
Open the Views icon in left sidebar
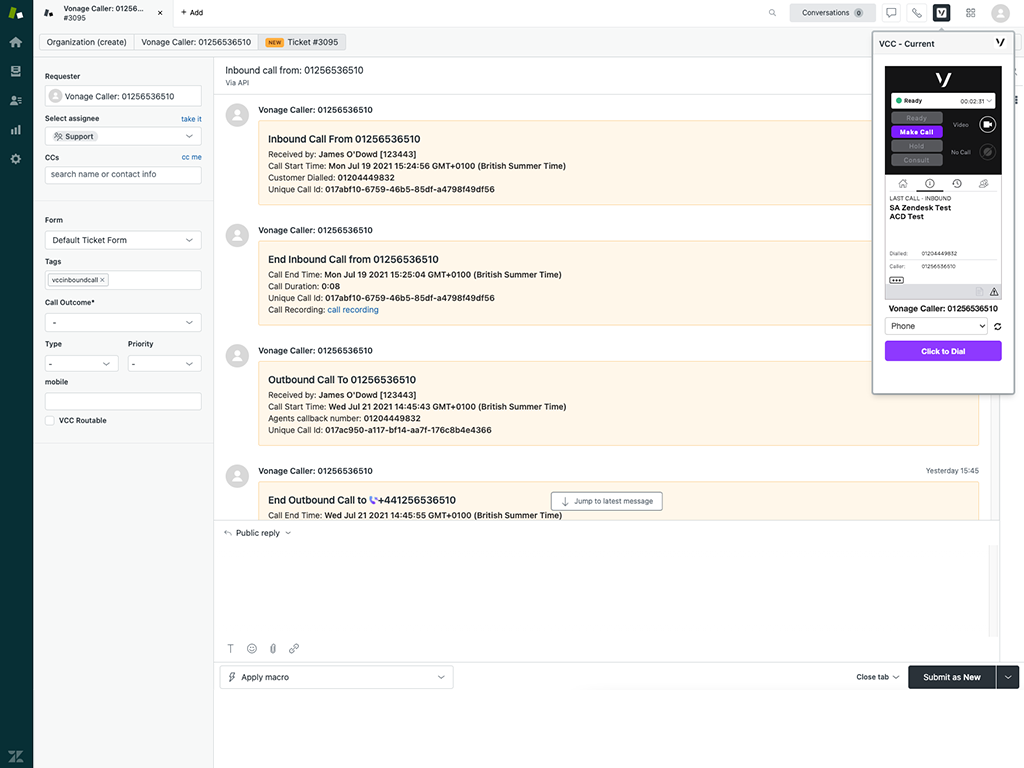16,71
